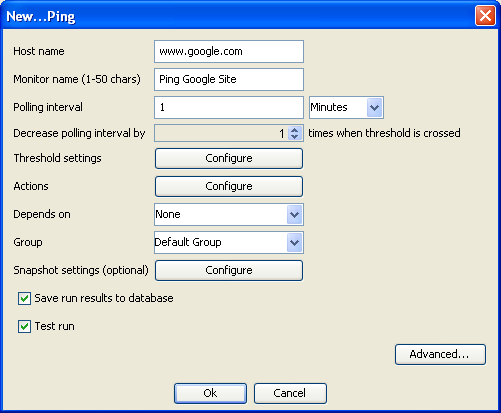Cancel the New Ping dialog
501x413 pixels.
290,393
